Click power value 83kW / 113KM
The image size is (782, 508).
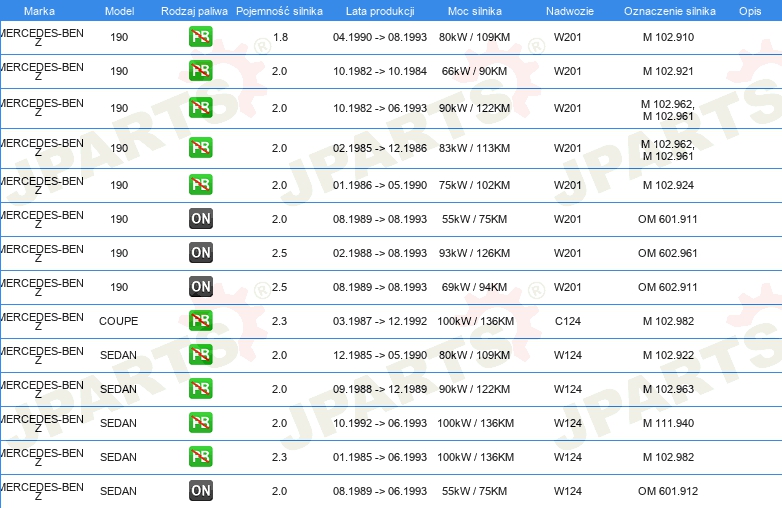pos(474,148)
